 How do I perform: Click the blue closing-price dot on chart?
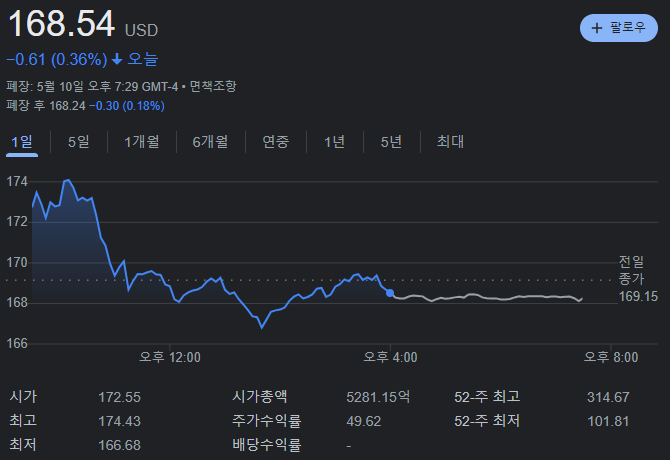coord(390,293)
